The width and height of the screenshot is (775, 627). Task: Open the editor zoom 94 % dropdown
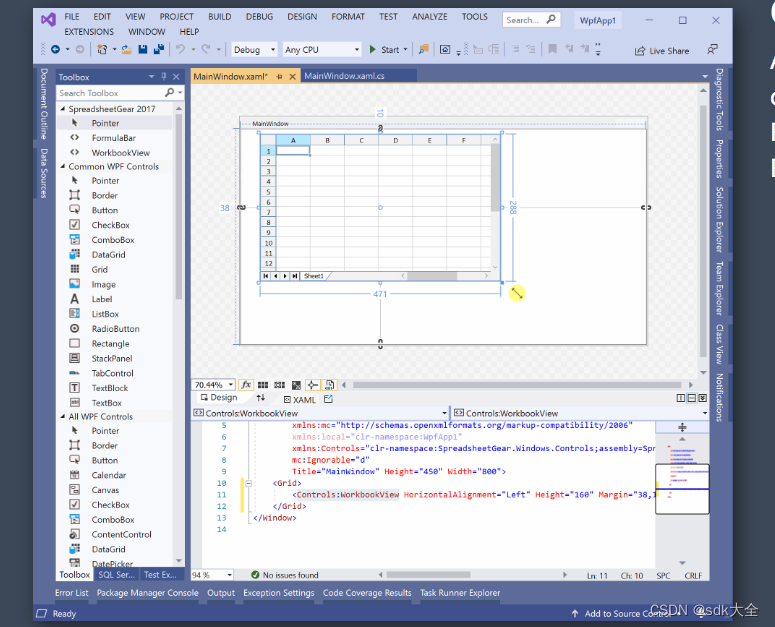point(229,575)
